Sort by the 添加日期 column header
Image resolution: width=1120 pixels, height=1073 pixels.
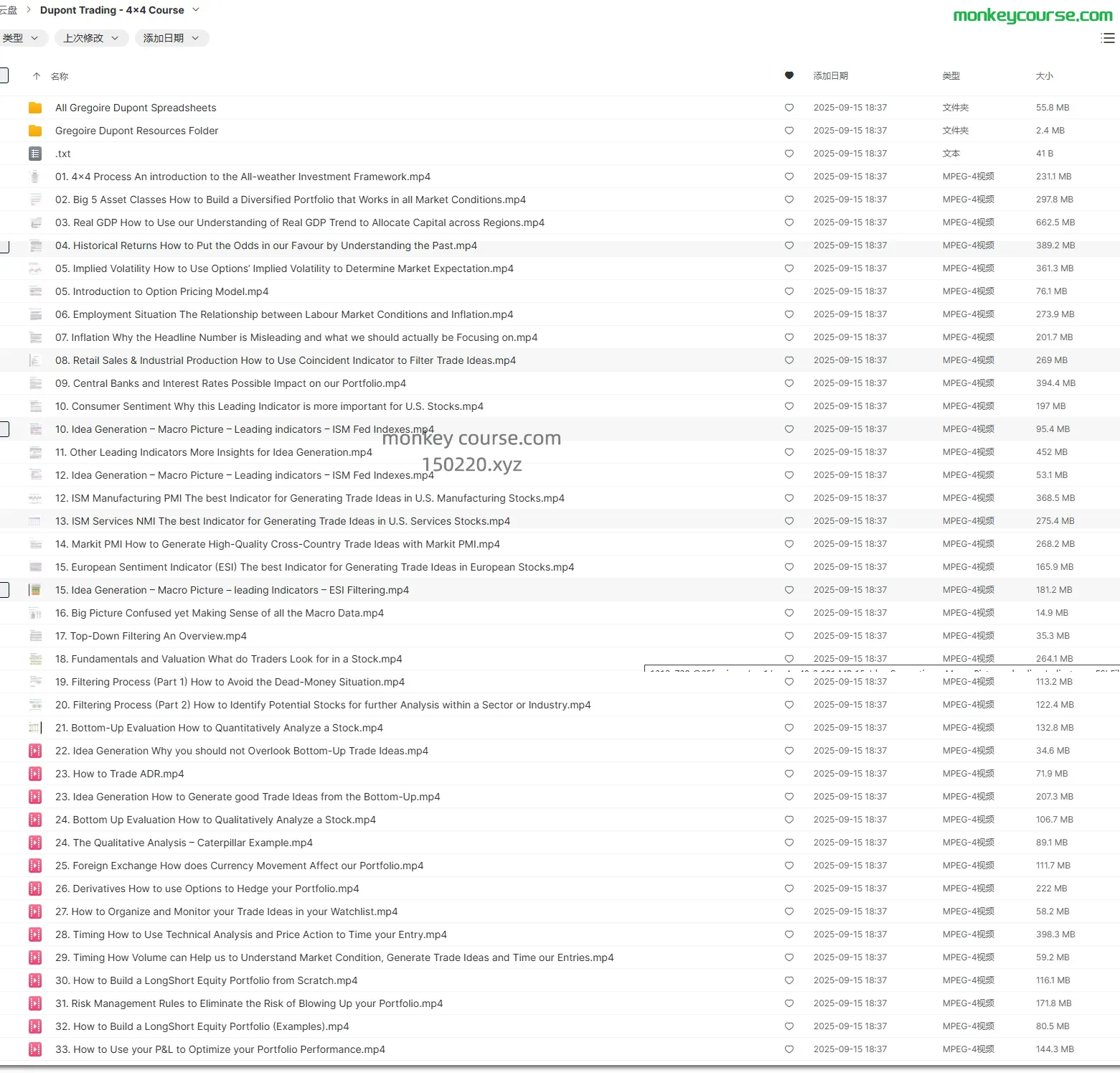(830, 76)
